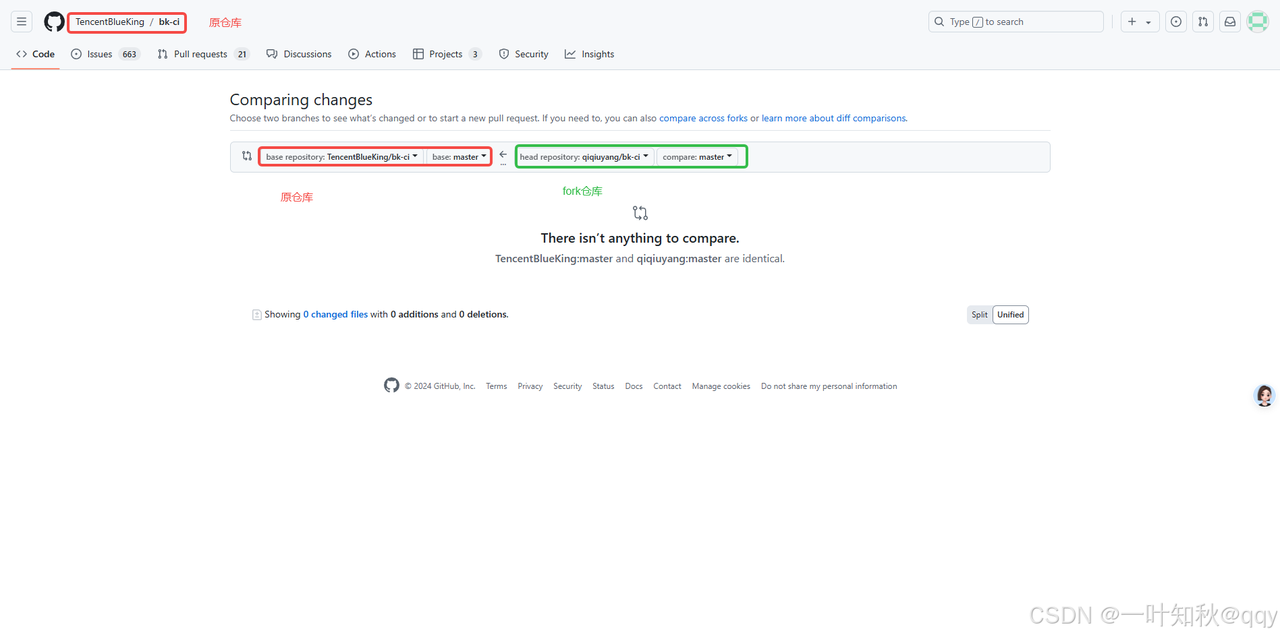Switch to the Projects tab
This screenshot has width=1280, height=637.
(447, 54)
